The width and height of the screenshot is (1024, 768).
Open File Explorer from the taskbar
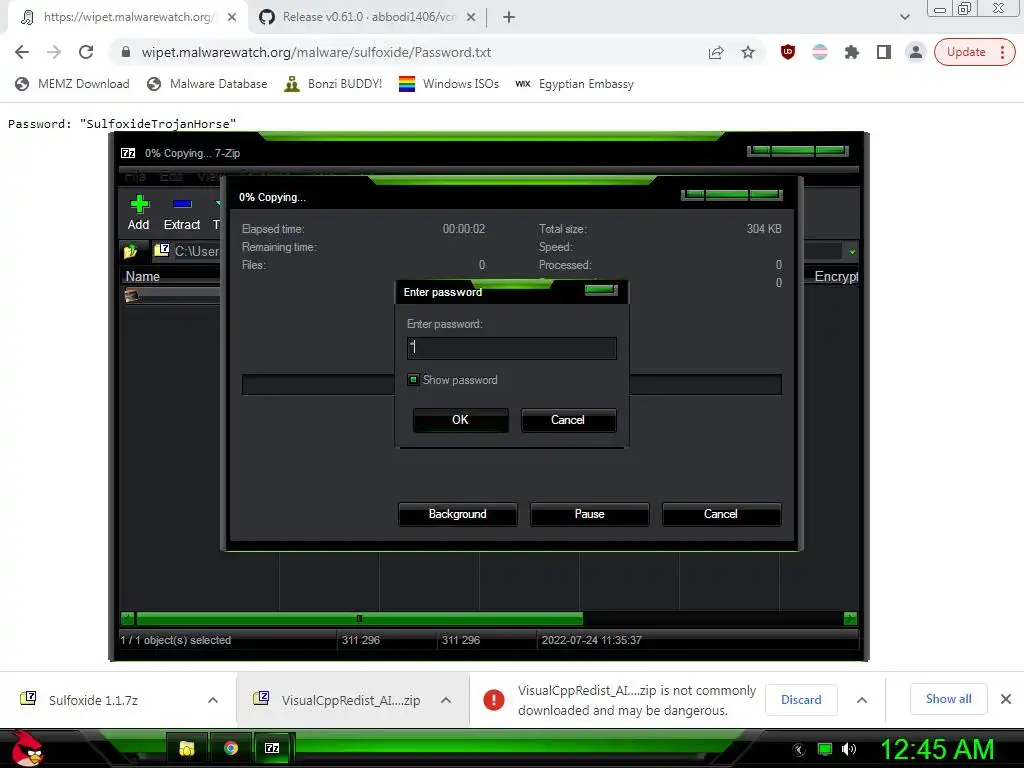tap(187, 748)
